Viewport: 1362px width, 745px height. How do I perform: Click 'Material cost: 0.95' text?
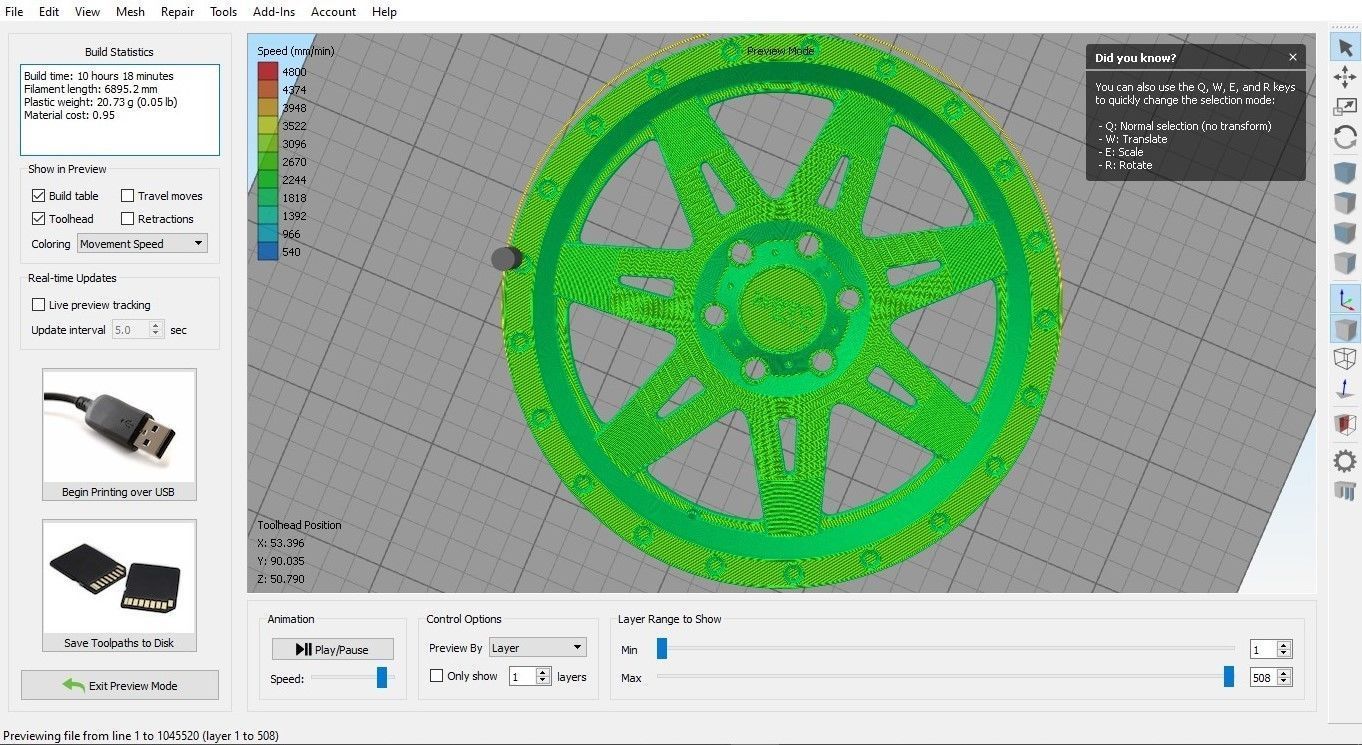tap(69, 115)
